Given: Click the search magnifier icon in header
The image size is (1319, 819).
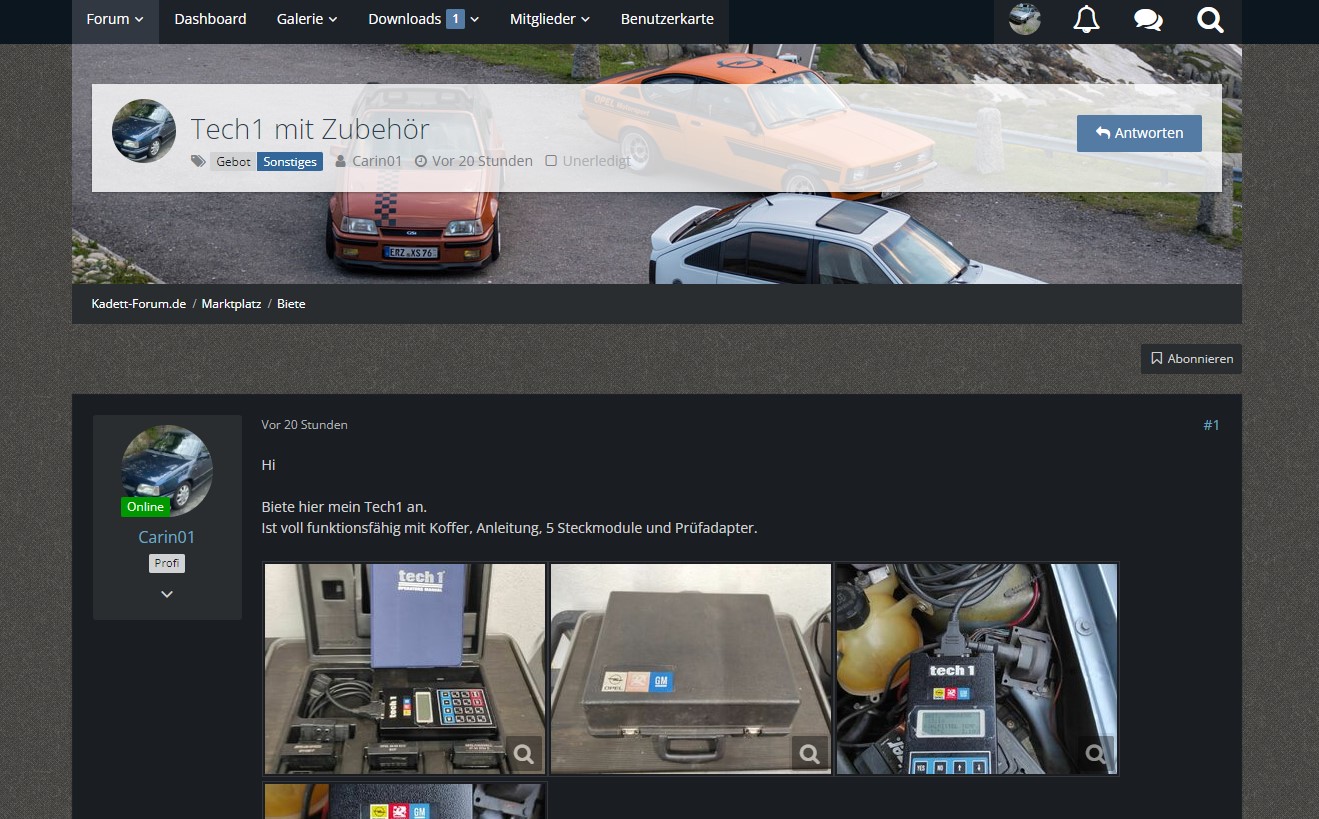Looking at the screenshot, I should point(1210,20).
